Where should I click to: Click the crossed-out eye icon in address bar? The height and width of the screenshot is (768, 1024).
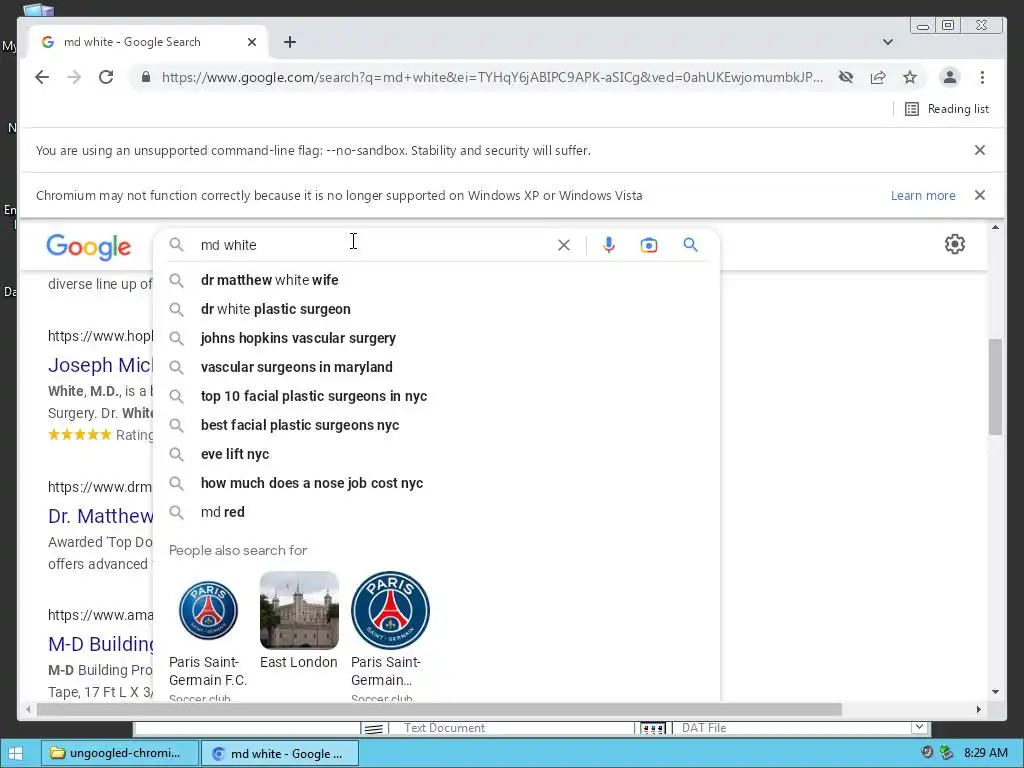(846, 77)
